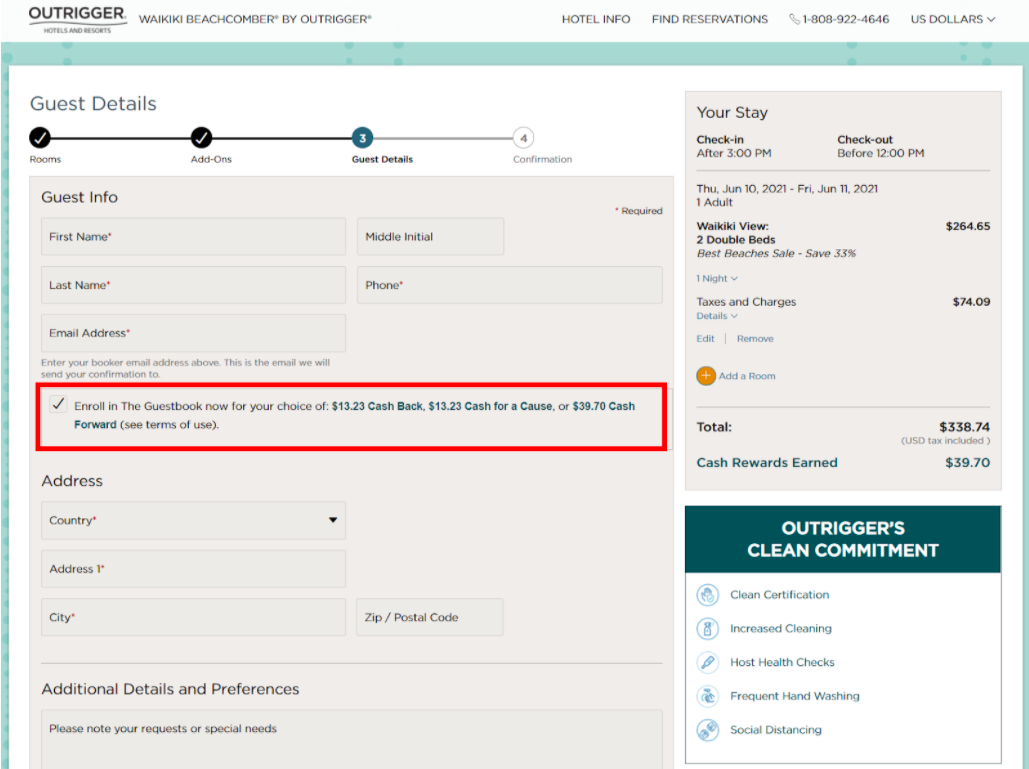Screen dimensions: 1029x769
Task: Click the $74.09 taxes amount
Action: click(x=971, y=302)
